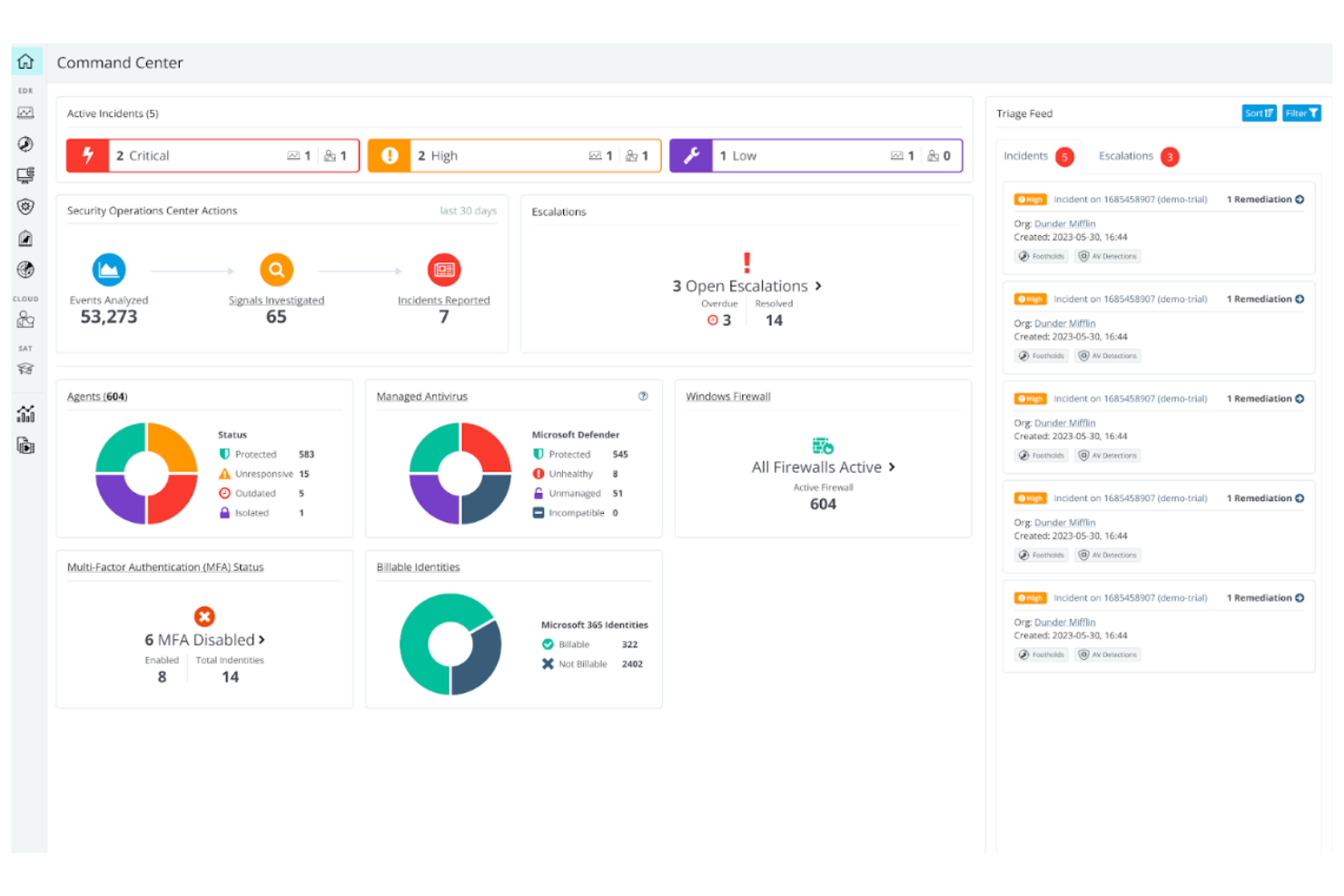Click the Home icon in sidebar
This screenshot has width=1344, height=896.
[x=25, y=62]
